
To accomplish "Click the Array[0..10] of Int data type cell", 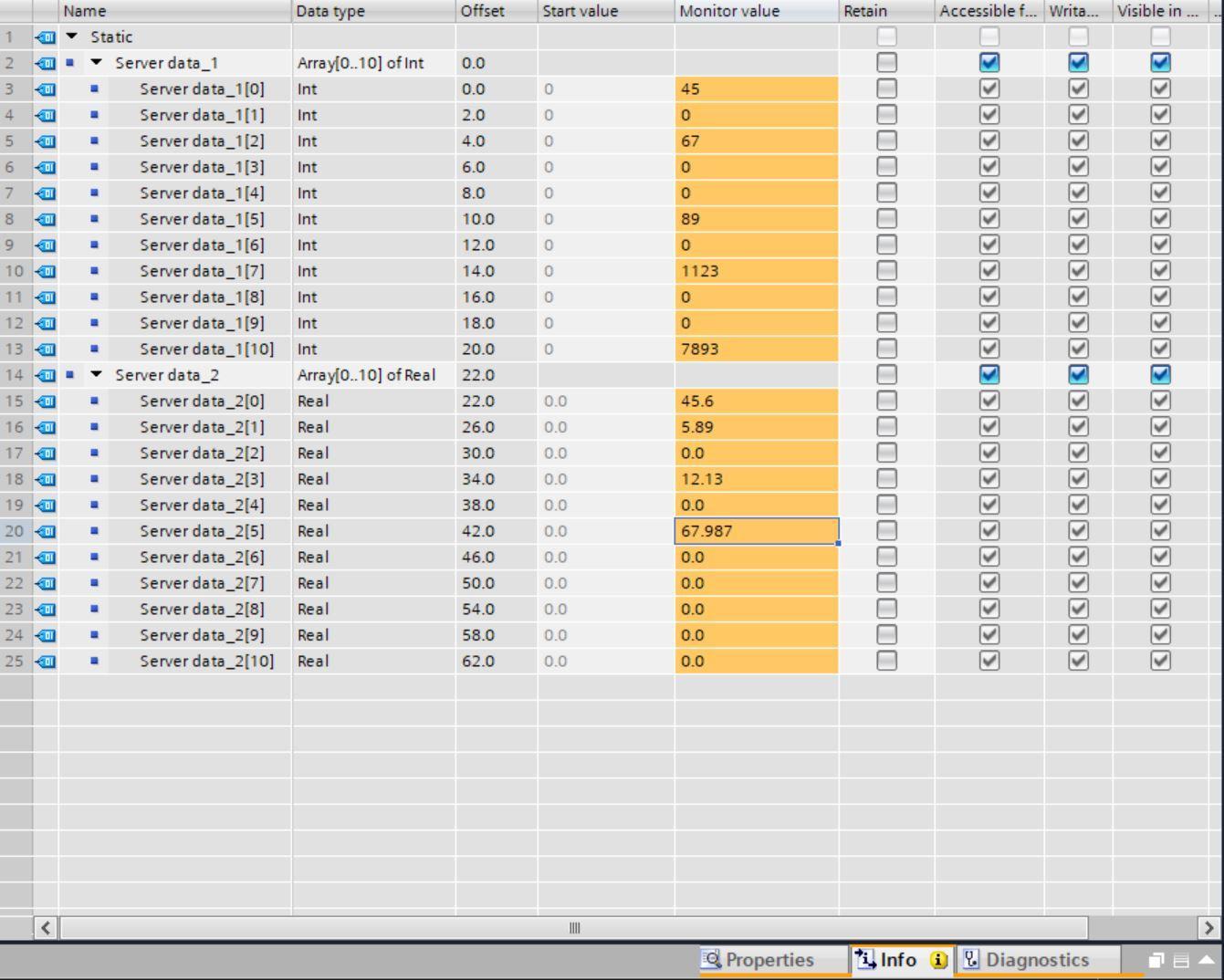I will pyautogui.click(x=374, y=63).
